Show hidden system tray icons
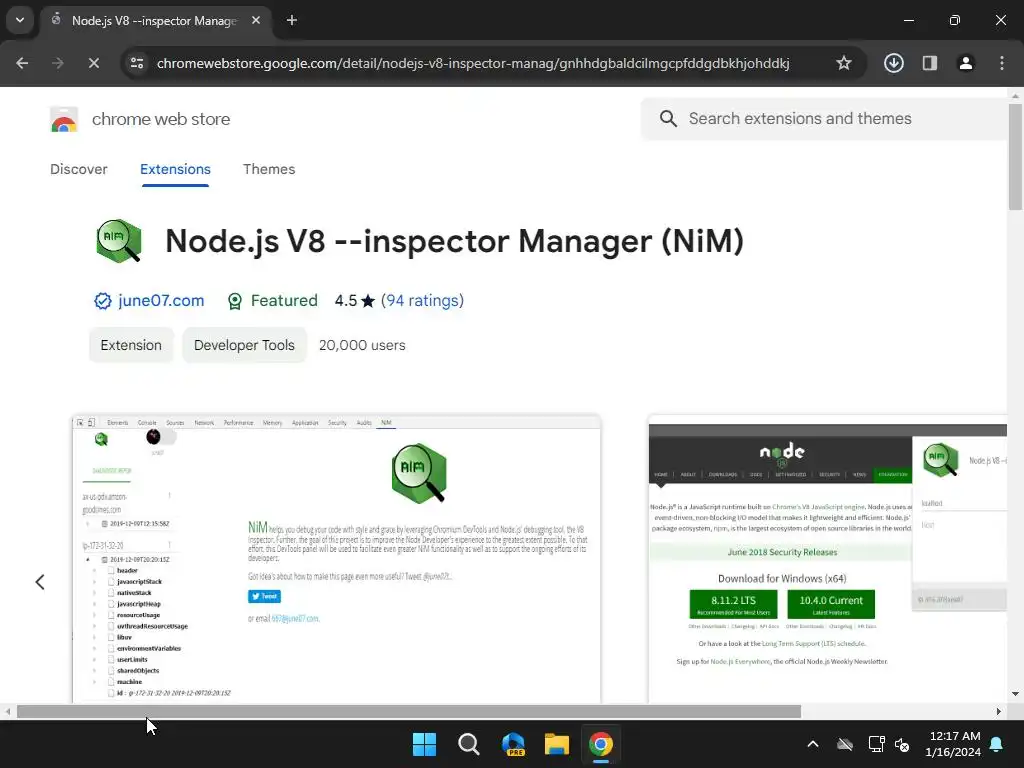 (813, 744)
